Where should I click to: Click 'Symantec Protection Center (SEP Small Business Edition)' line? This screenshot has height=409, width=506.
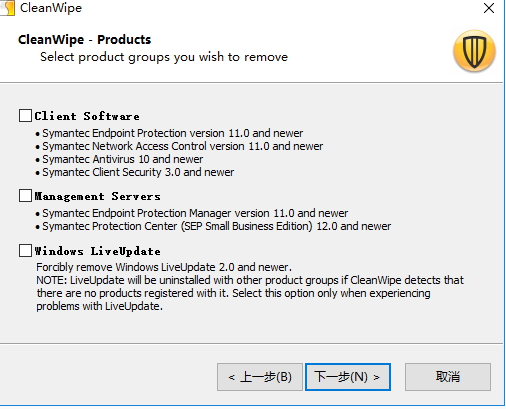(x=216, y=226)
